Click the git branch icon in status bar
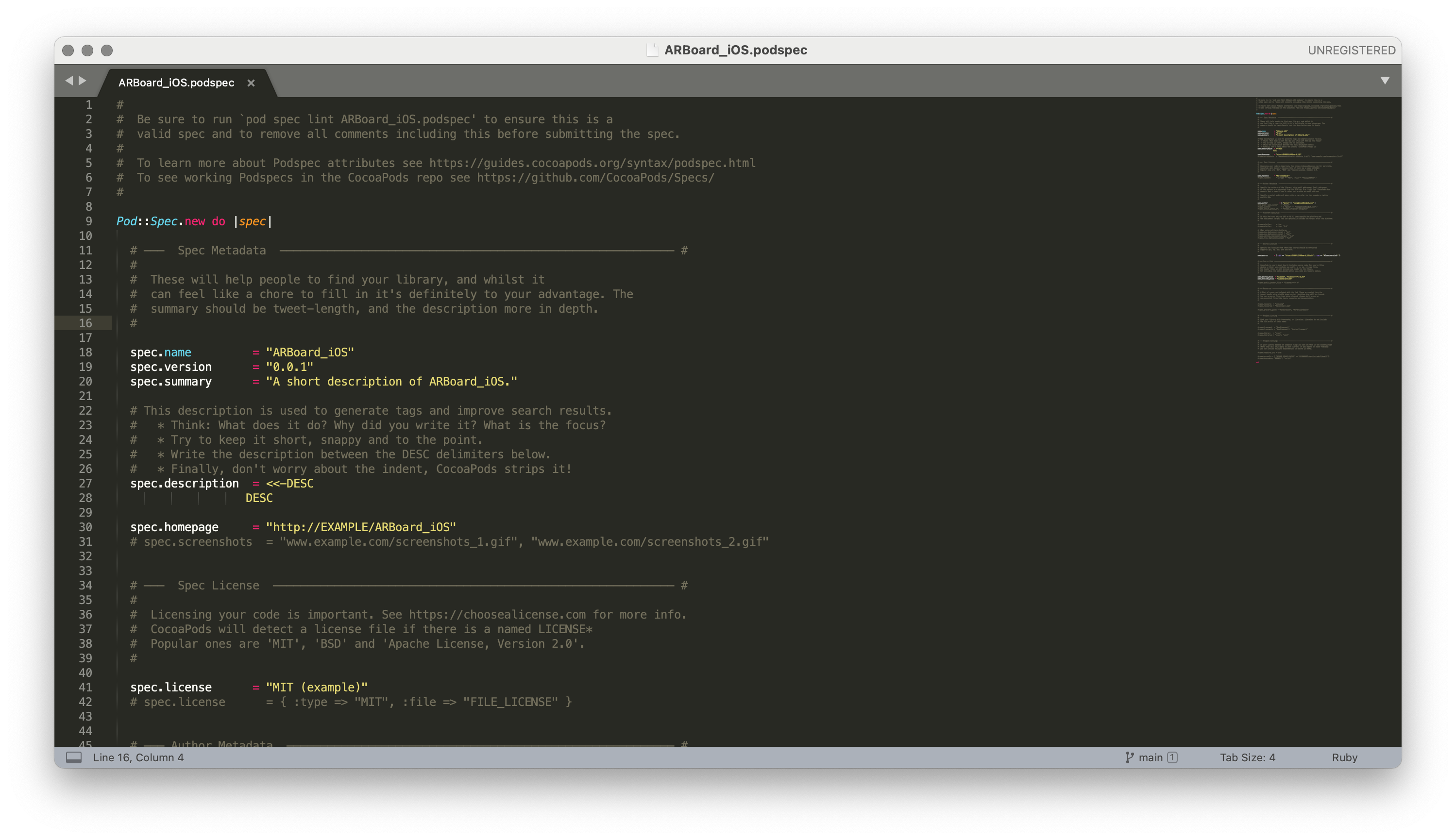 coord(1129,757)
